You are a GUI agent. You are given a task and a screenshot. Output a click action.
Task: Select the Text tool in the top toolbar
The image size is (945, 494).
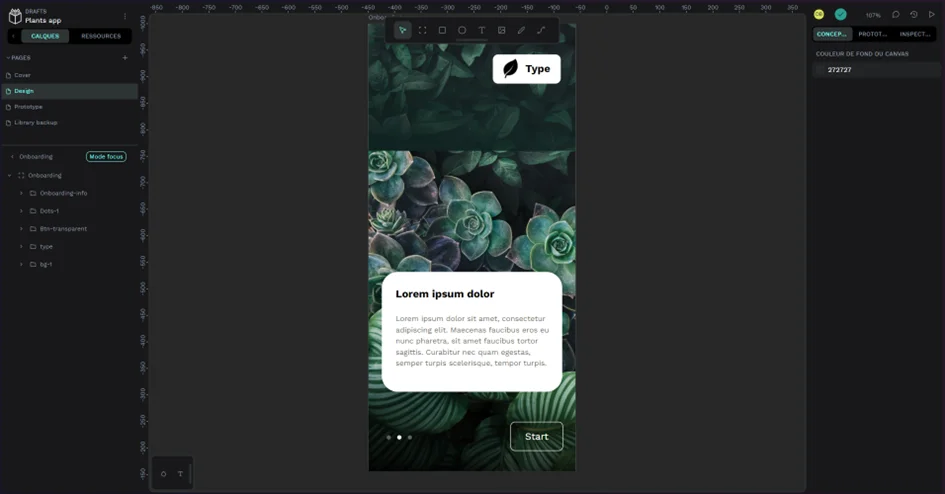click(x=481, y=30)
